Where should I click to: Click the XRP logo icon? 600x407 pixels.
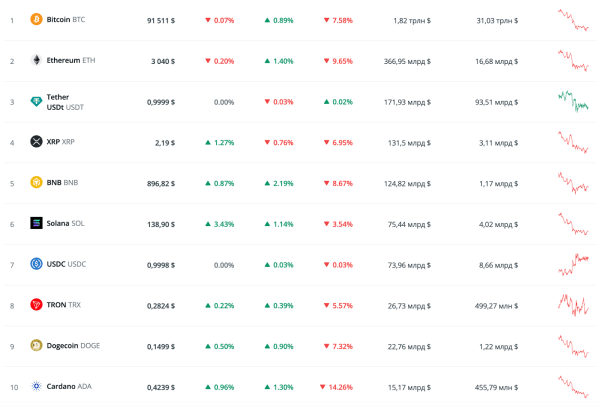pyautogui.click(x=37, y=142)
